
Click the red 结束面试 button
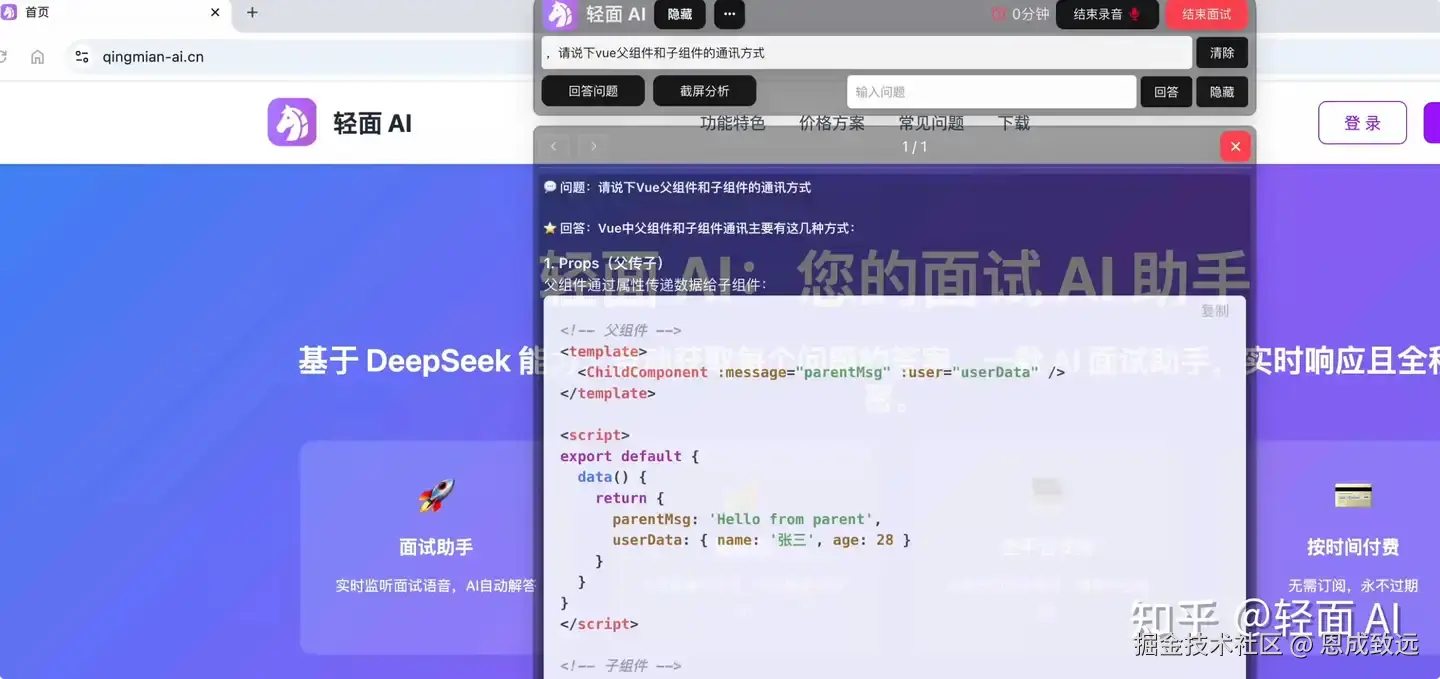pyautogui.click(x=1207, y=14)
